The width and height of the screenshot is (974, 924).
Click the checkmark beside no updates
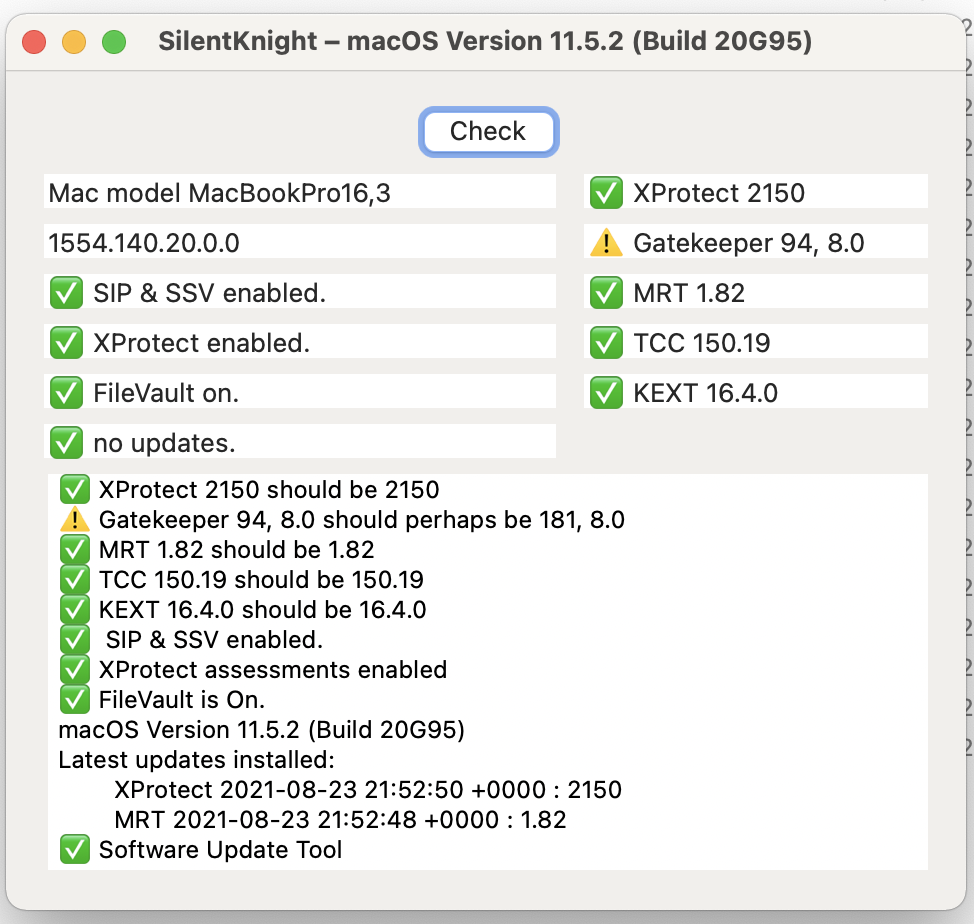pyautogui.click(x=66, y=442)
